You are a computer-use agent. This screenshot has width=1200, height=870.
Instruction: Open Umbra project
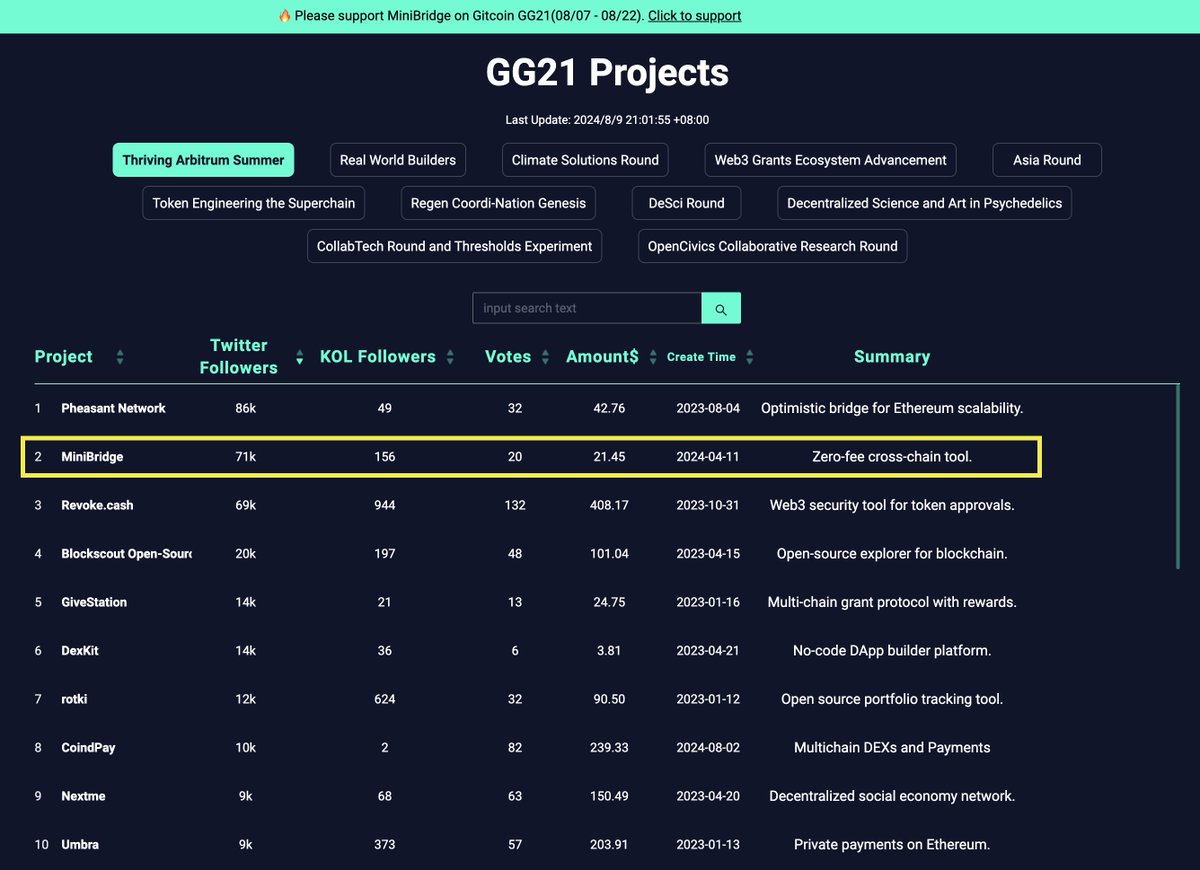tap(80, 845)
